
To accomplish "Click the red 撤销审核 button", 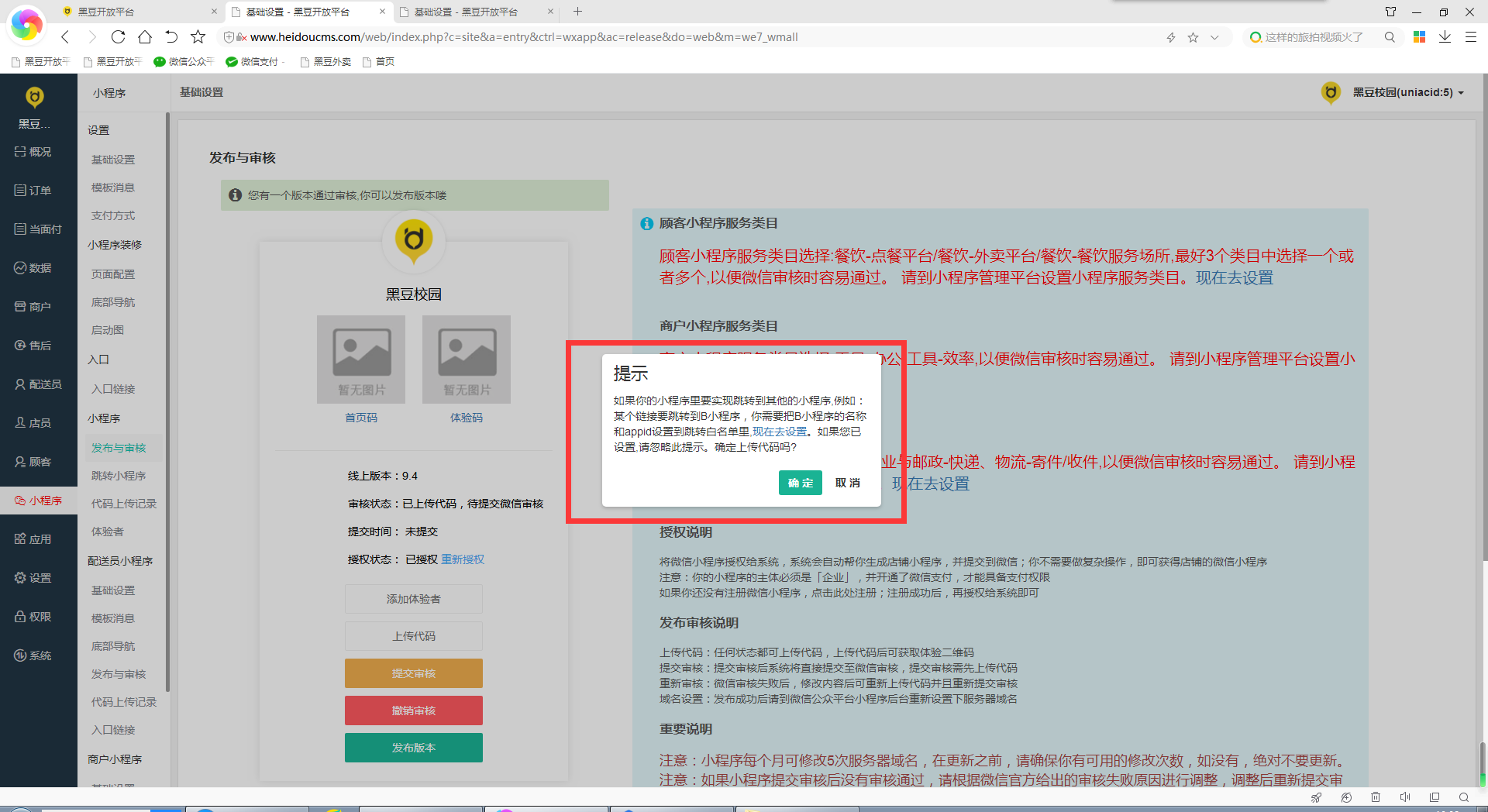I will click(414, 710).
